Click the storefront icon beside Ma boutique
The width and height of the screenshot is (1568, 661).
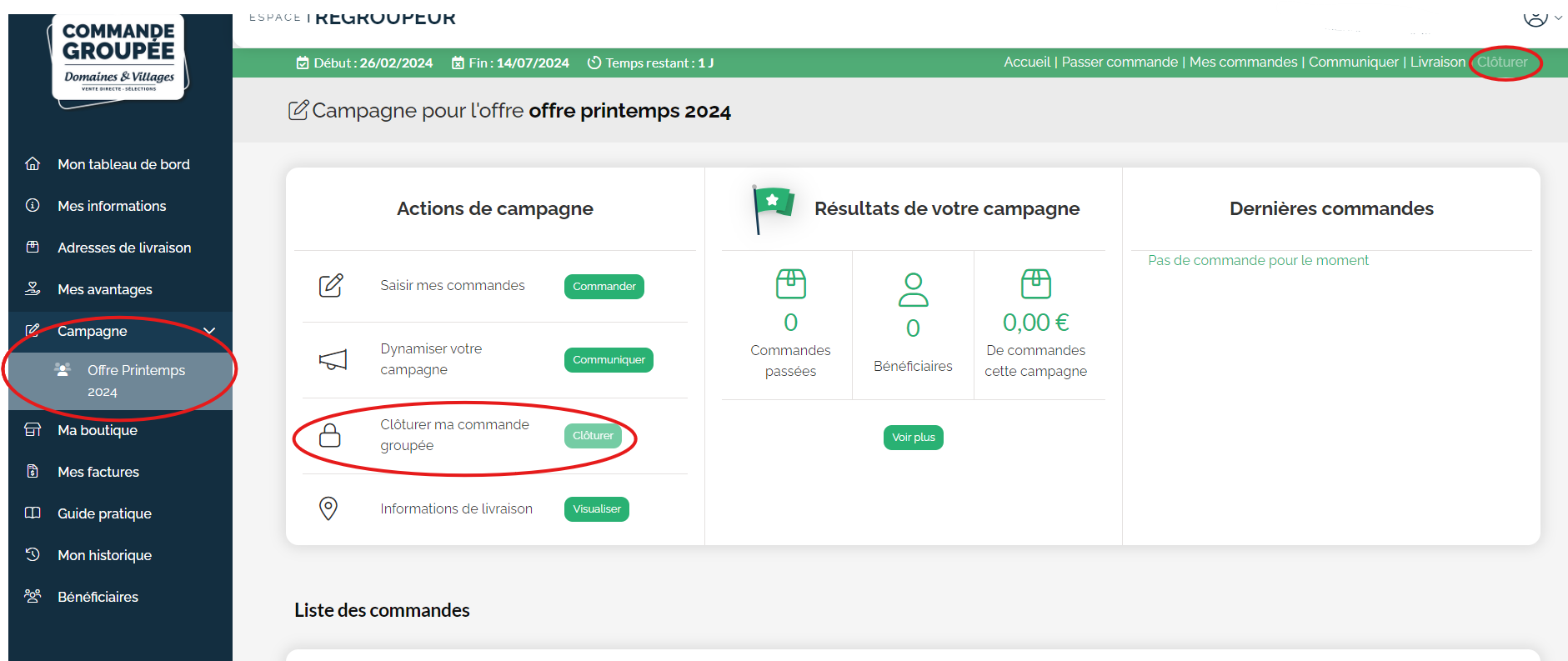33,430
